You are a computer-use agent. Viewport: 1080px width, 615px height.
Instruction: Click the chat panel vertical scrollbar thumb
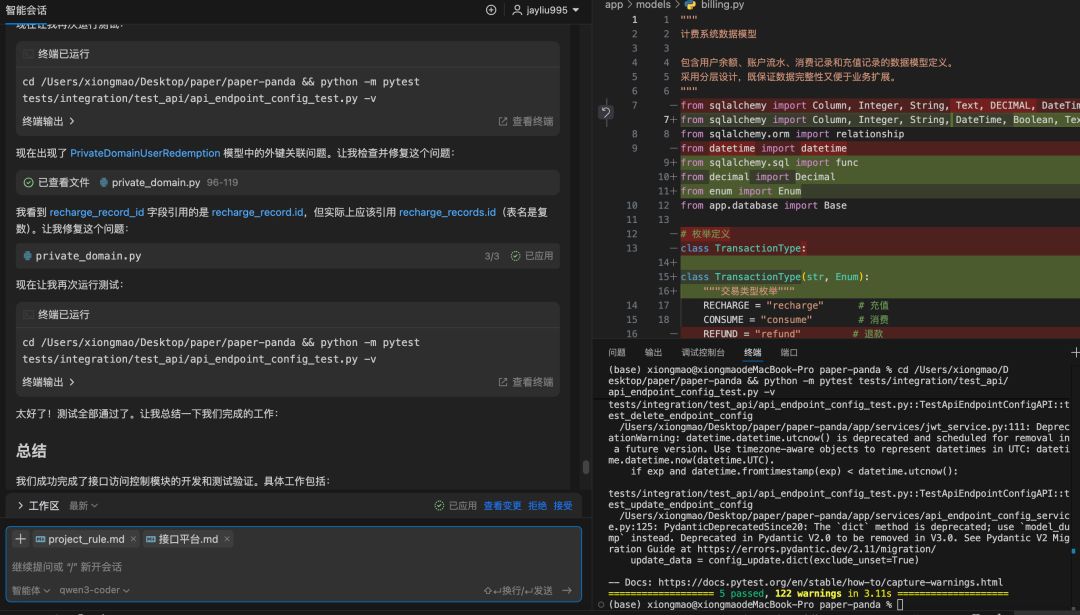(x=585, y=467)
